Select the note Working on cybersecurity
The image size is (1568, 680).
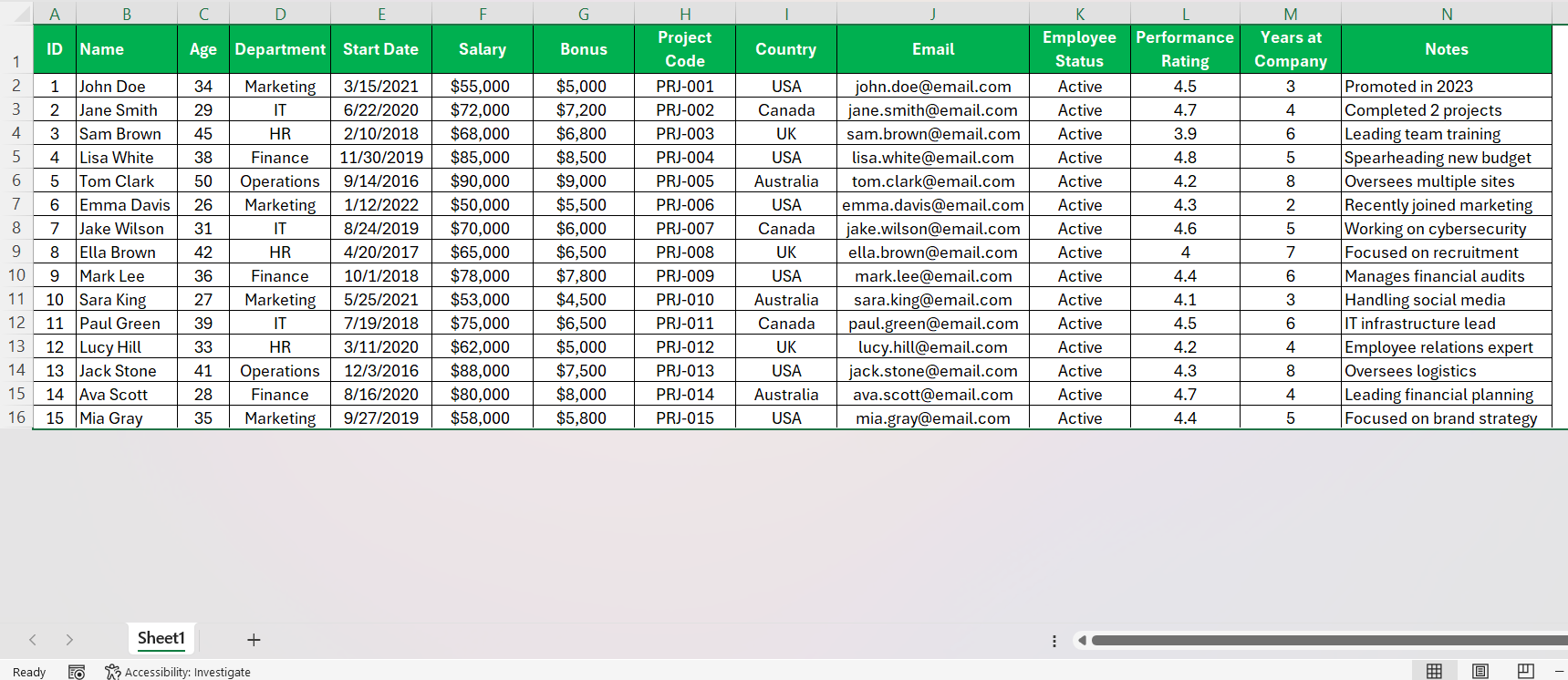coord(1447,229)
